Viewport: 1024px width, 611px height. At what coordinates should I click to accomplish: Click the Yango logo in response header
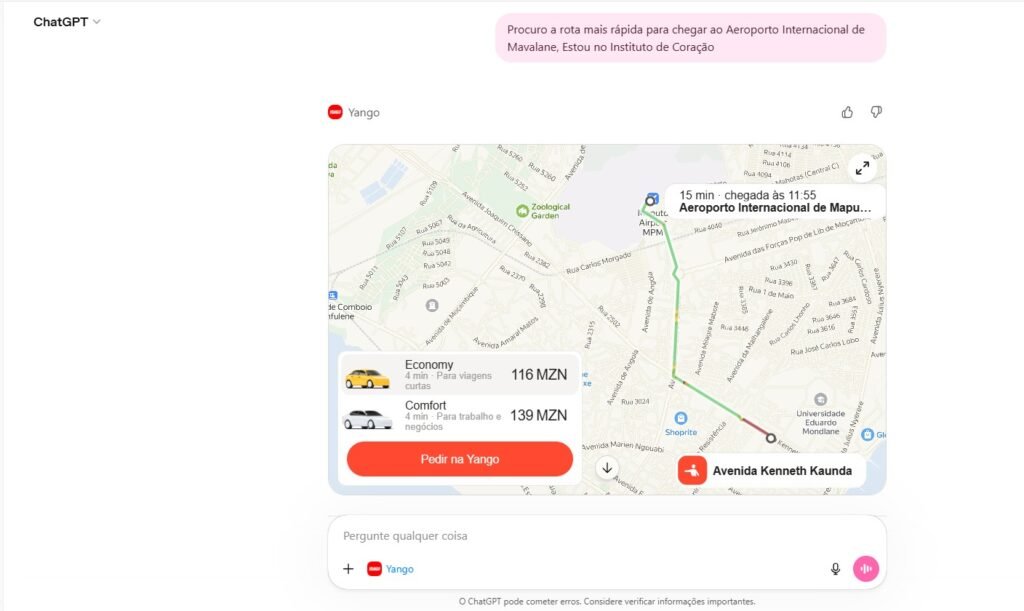tap(335, 112)
